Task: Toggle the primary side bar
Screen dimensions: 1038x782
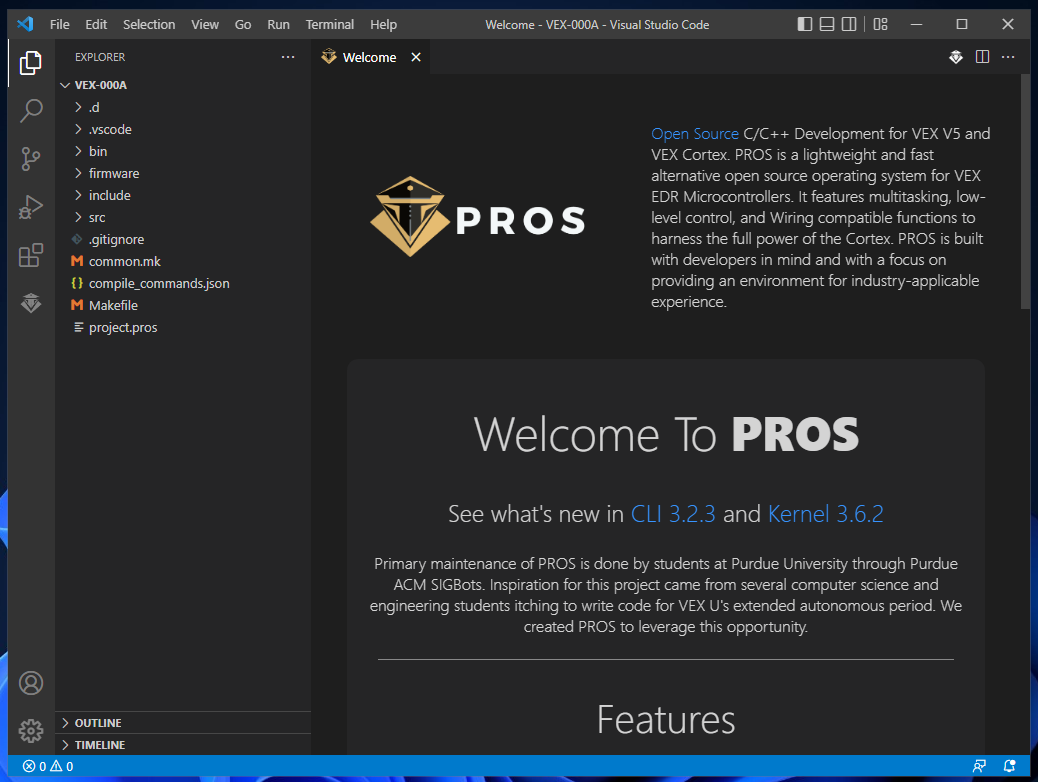Action: [x=804, y=24]
